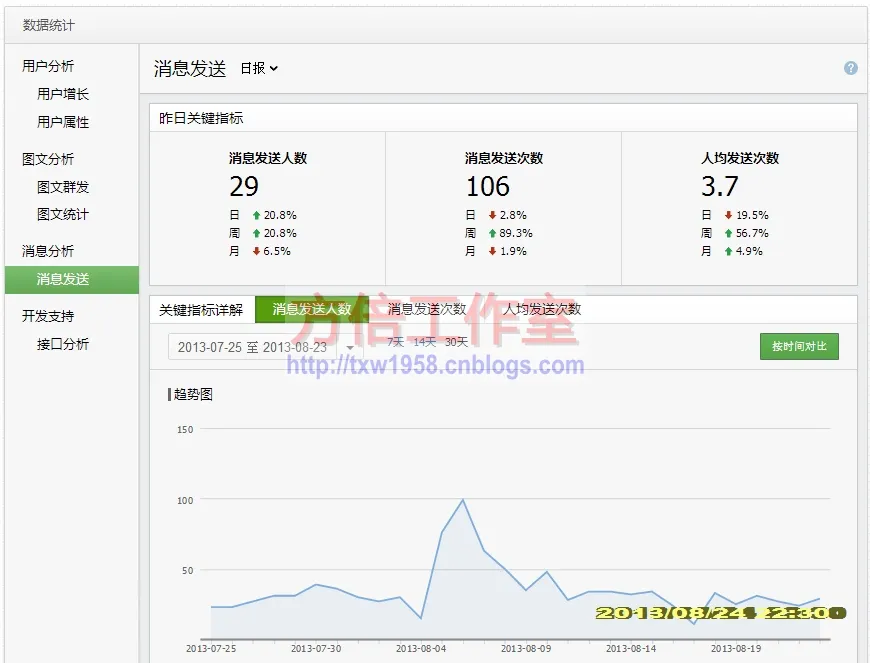Go to 图文统计 in the sidebar
870x663 pixels.
click(x=63, y=214)
